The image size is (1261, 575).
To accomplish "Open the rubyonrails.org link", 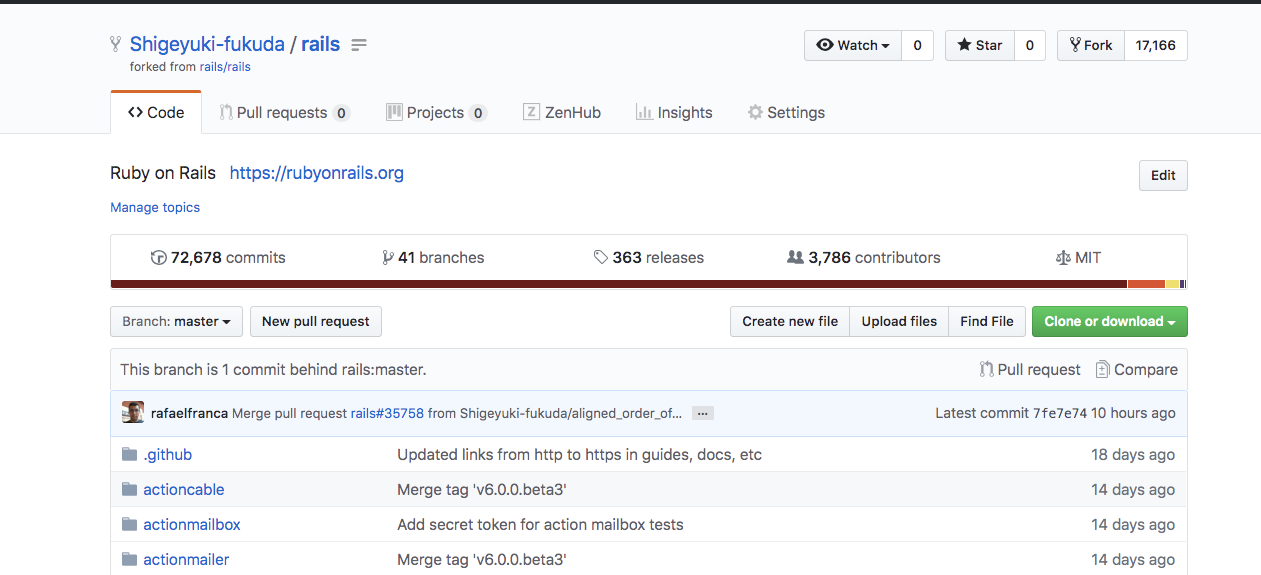I will [x=317, y=173].
